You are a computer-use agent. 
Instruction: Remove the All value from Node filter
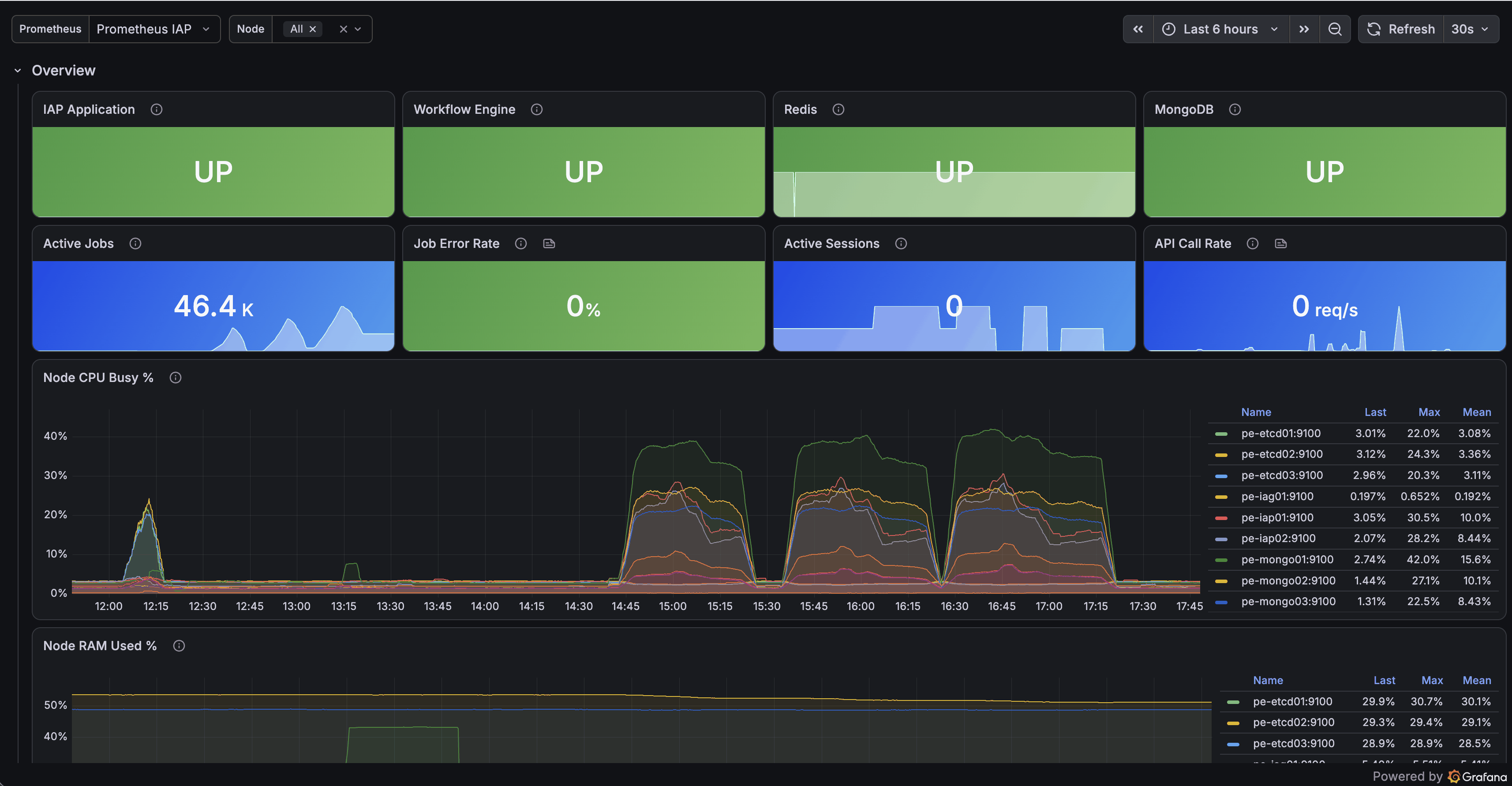[x=312, y=29]
